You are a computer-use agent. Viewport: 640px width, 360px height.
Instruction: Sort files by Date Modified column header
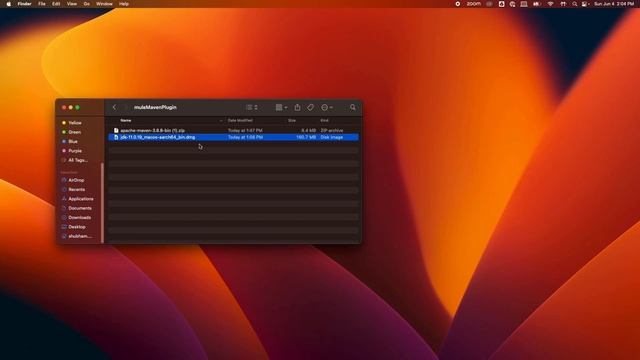tap(240, 120)
